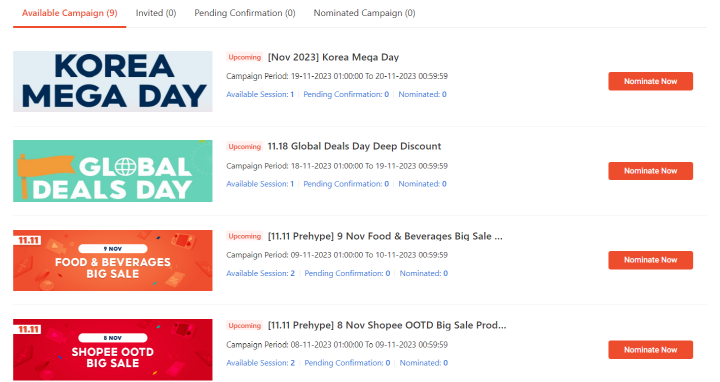Click the Upcoming badge beside Global Deals Day
Image resolution: width=720 pixels, height=382 pixels.
pos(244,146)
